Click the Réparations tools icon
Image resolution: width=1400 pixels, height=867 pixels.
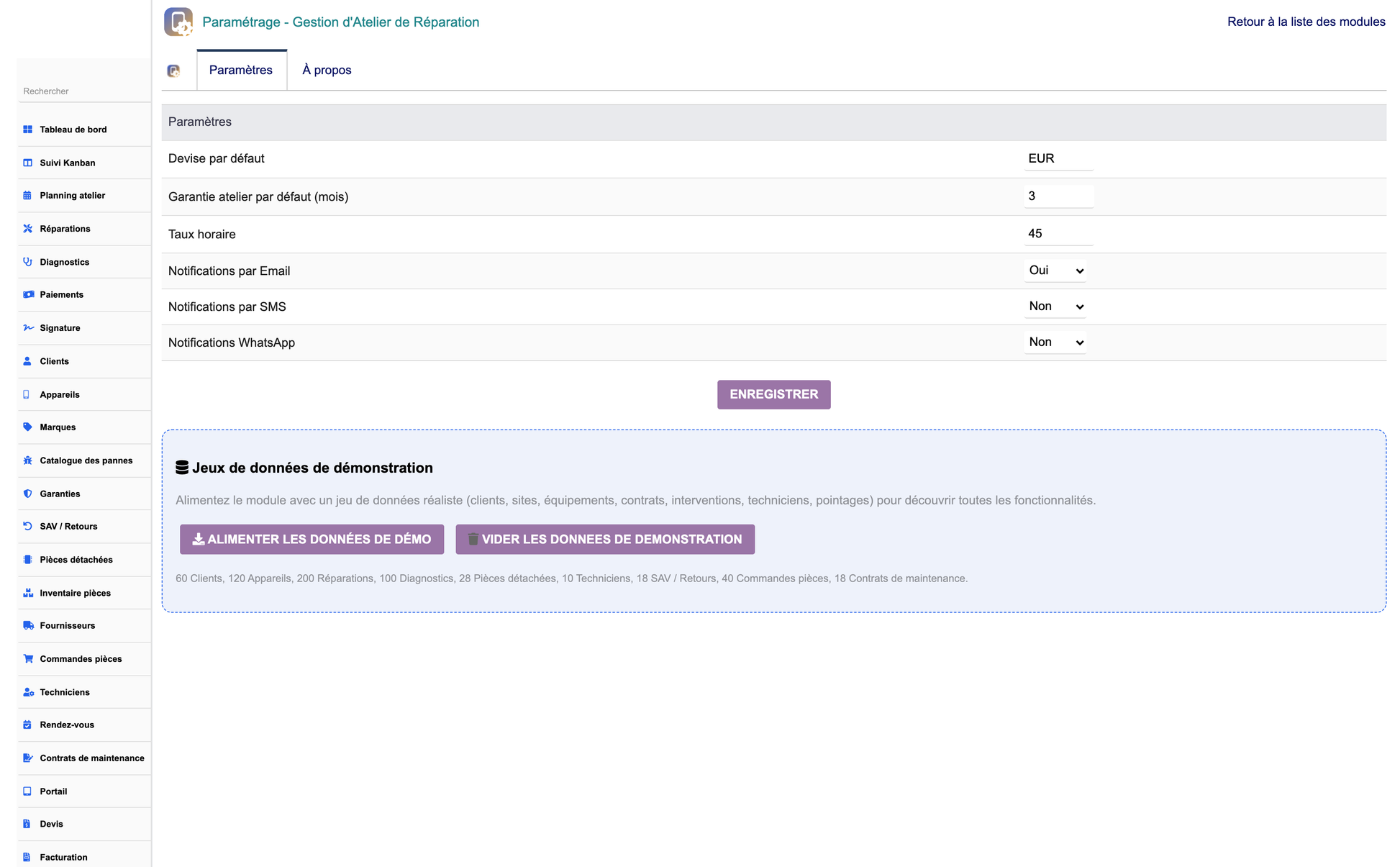[x=27, y=229]
